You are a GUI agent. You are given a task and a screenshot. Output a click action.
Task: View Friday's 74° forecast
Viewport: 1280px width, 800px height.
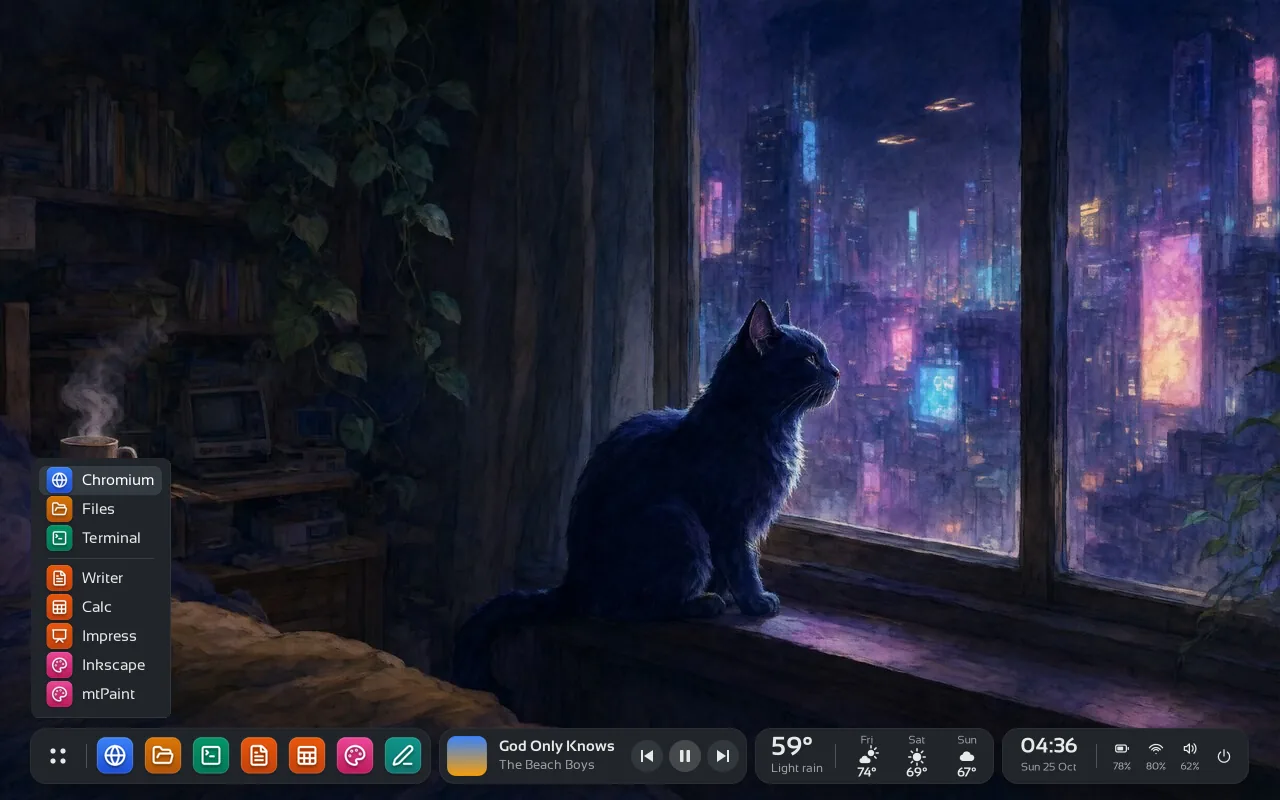867,756
